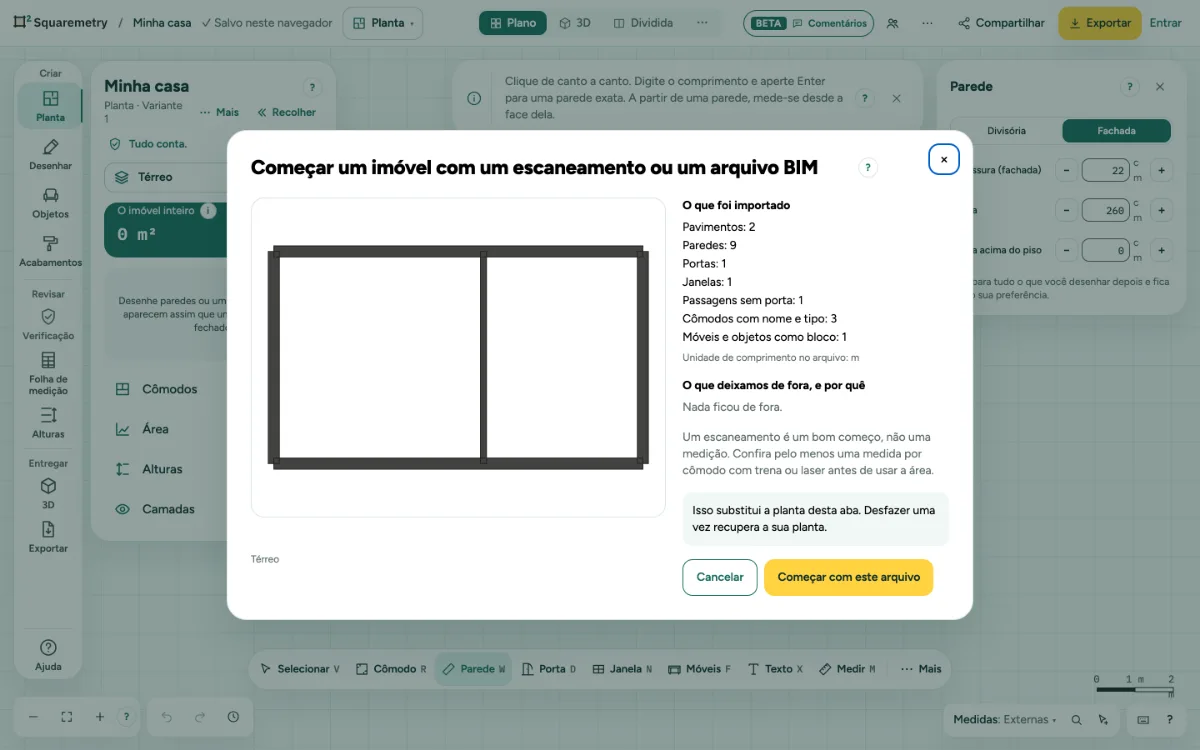Screen dimensions: 1200x750
Task: Select the Divisória wall type
Action: (1006, 130)
